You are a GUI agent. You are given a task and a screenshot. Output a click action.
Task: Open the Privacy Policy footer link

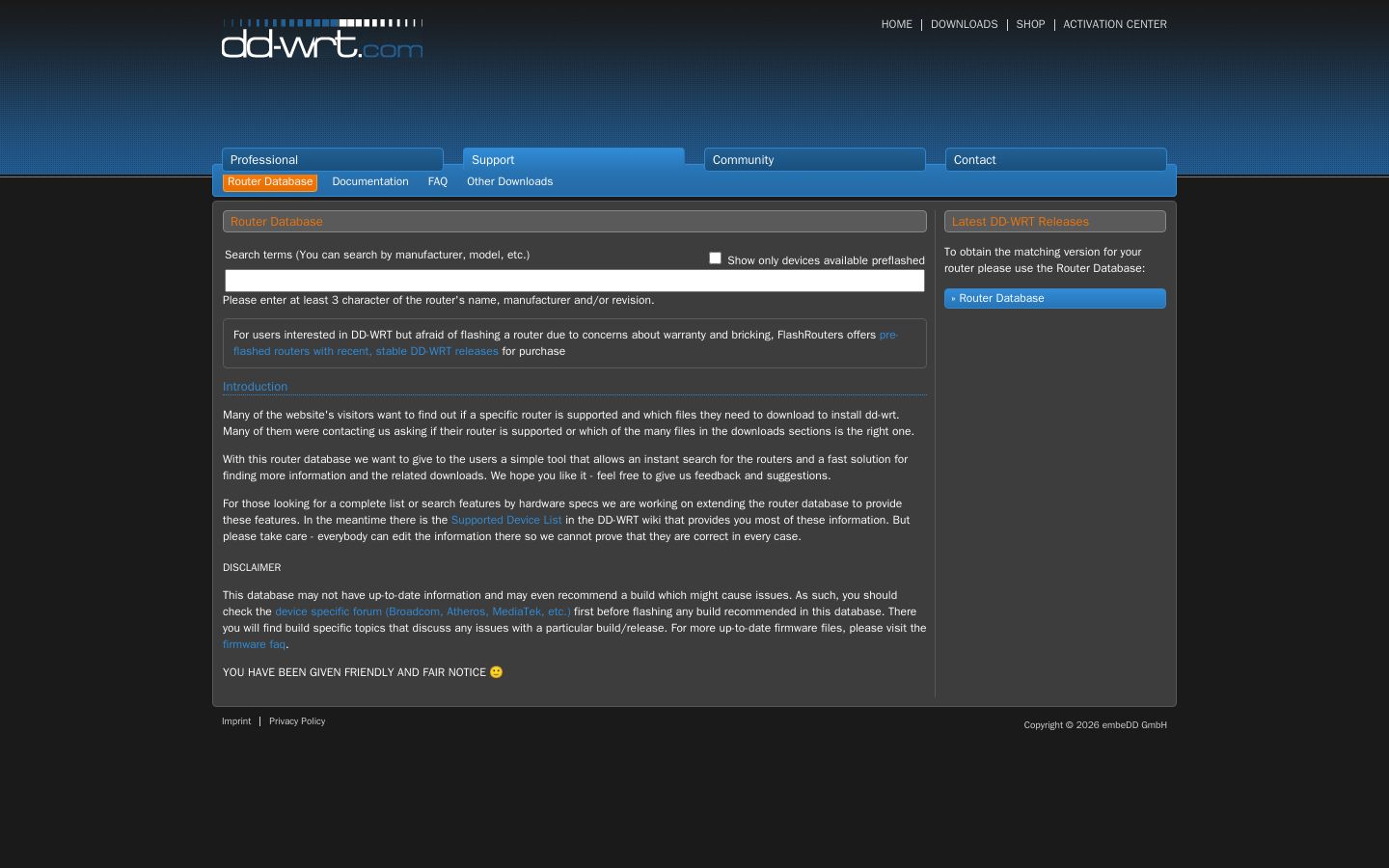click(x=297, y=721)
